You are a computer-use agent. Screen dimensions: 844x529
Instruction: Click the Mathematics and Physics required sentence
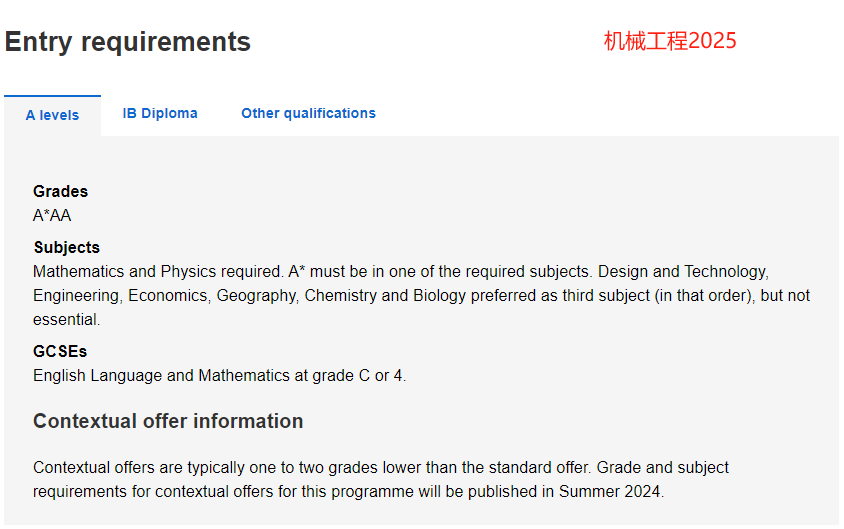157,271
